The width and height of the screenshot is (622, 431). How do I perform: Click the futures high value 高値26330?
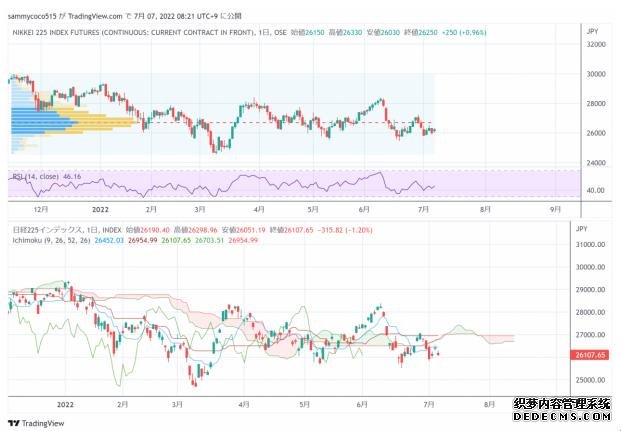click(x=345, y=33)
